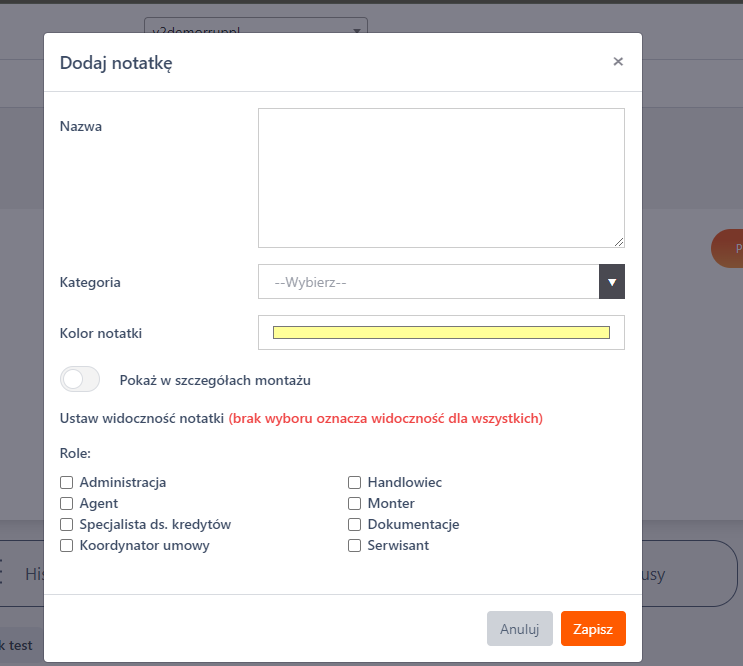Toggle Pokaż w szczegółach montażu switch

pyautogui.click(x=81, y=380)
